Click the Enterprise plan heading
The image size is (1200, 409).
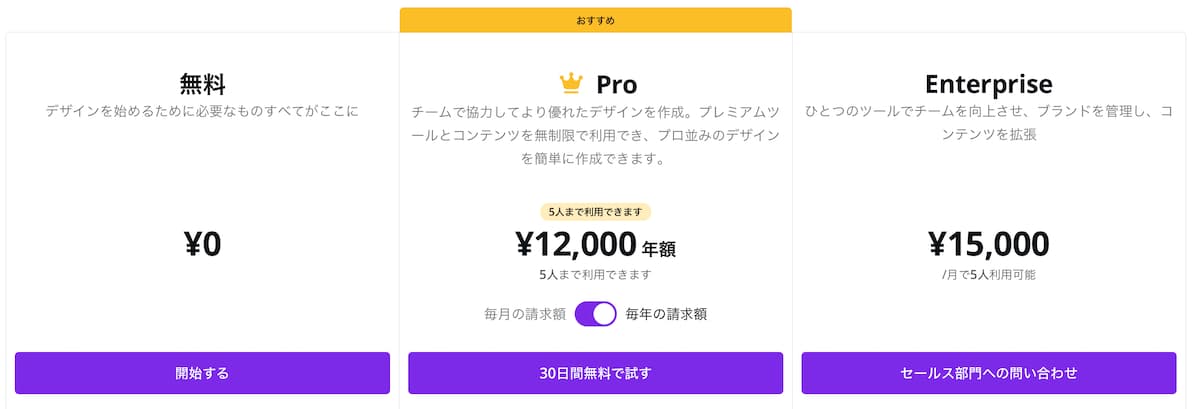(x=989, y=84)
